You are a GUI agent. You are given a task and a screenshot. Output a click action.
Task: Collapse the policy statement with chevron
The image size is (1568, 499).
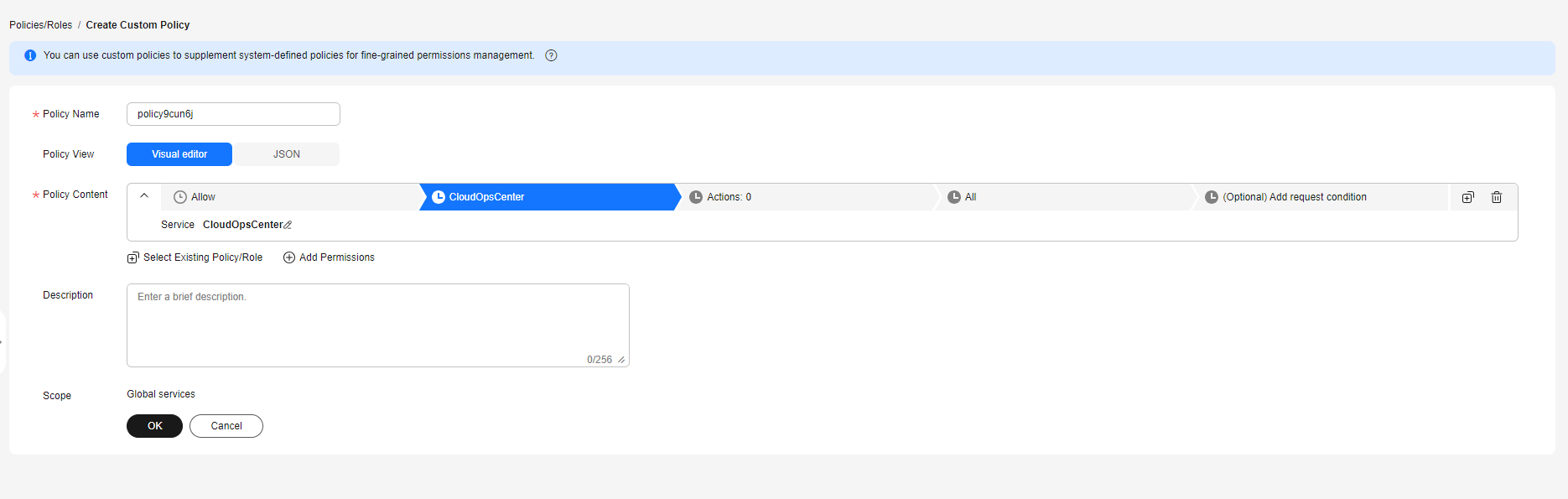144,196
